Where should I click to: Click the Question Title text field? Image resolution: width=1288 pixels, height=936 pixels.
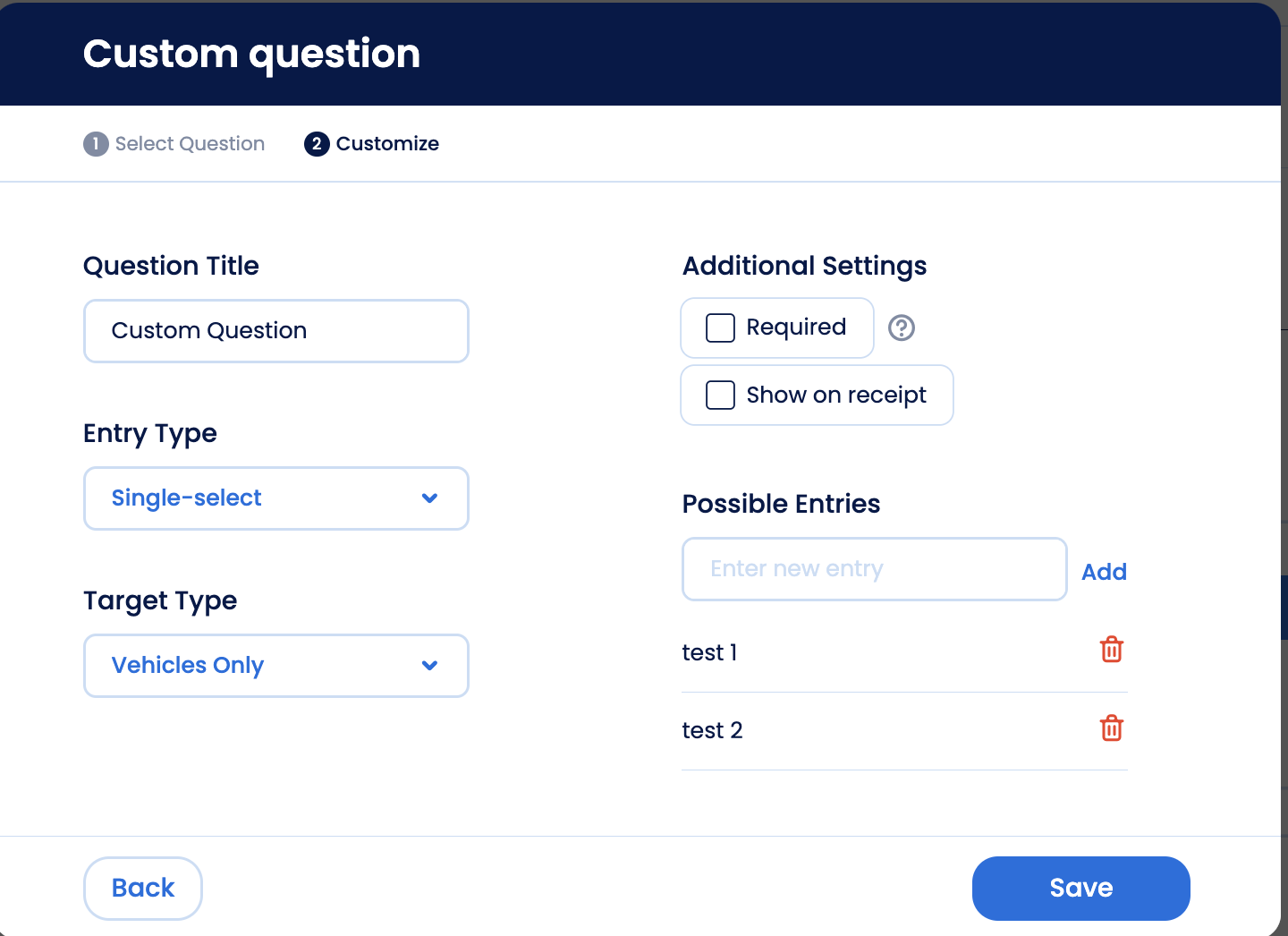click(x=275, y=331)
